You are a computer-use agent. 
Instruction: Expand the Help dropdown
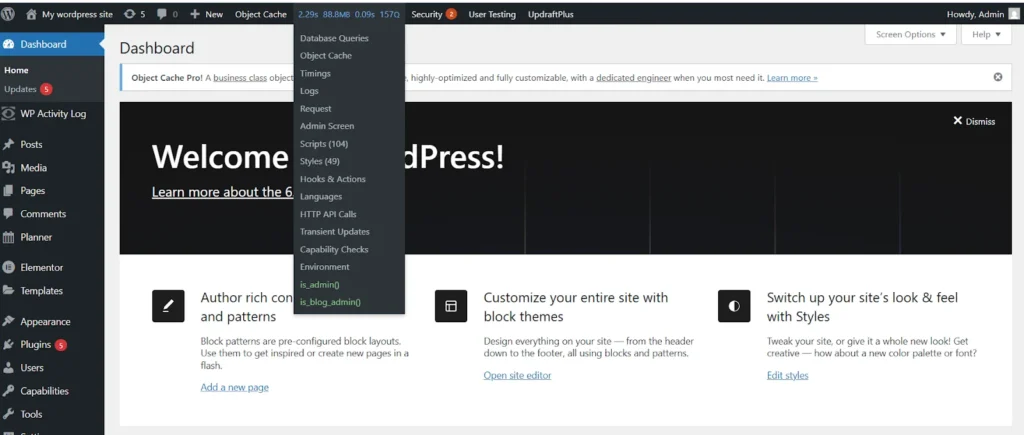pyautogui.click(x=986, y=35)
